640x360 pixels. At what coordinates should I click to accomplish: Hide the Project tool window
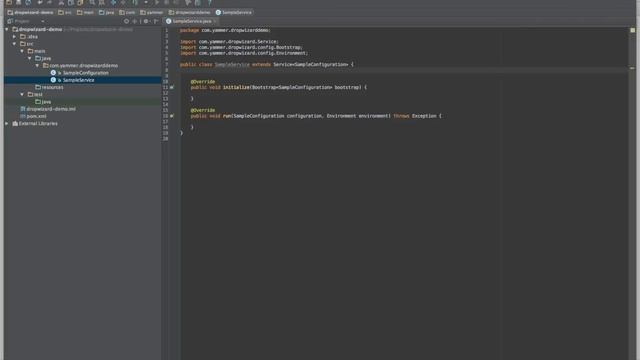click(x=156, y=21)
